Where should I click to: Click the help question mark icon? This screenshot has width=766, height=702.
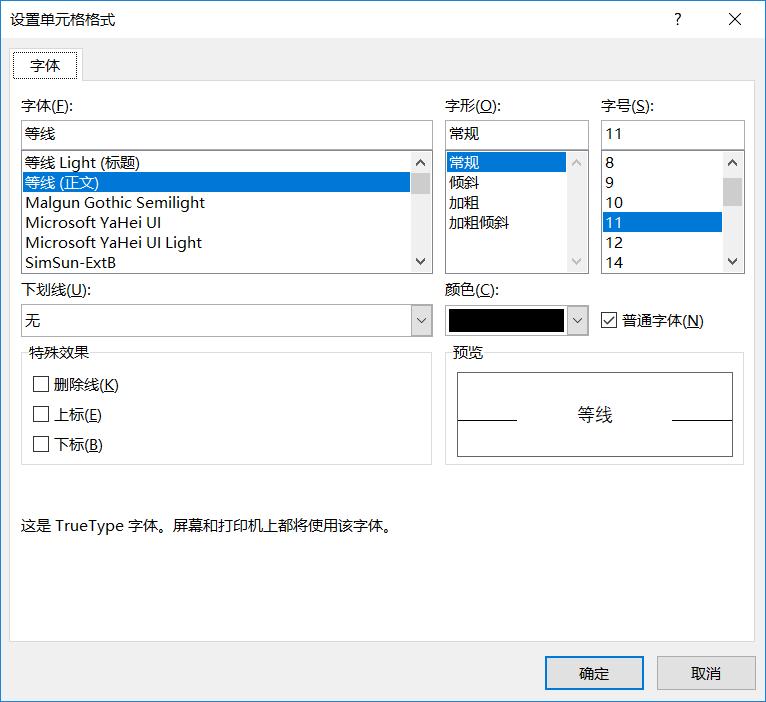pos(678,20)
